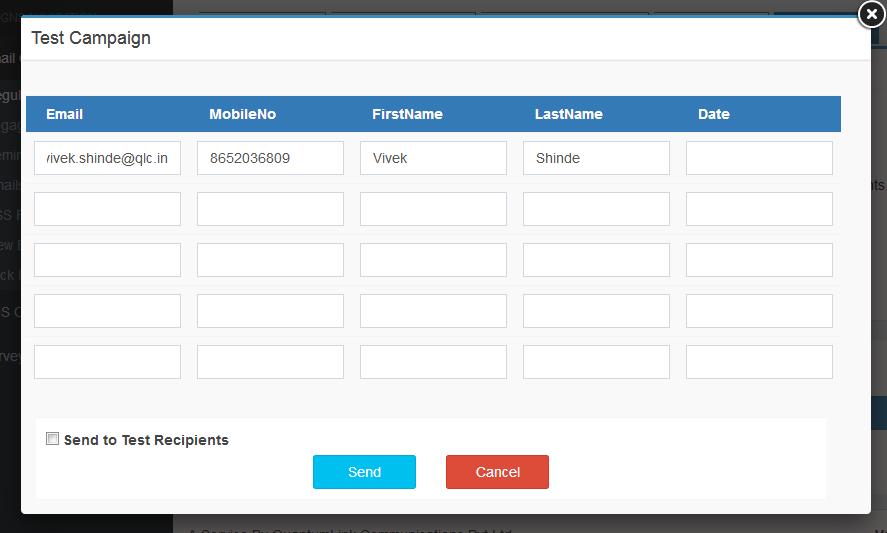
Task: Select the fourth row Email field
Action: click(107, 311)
